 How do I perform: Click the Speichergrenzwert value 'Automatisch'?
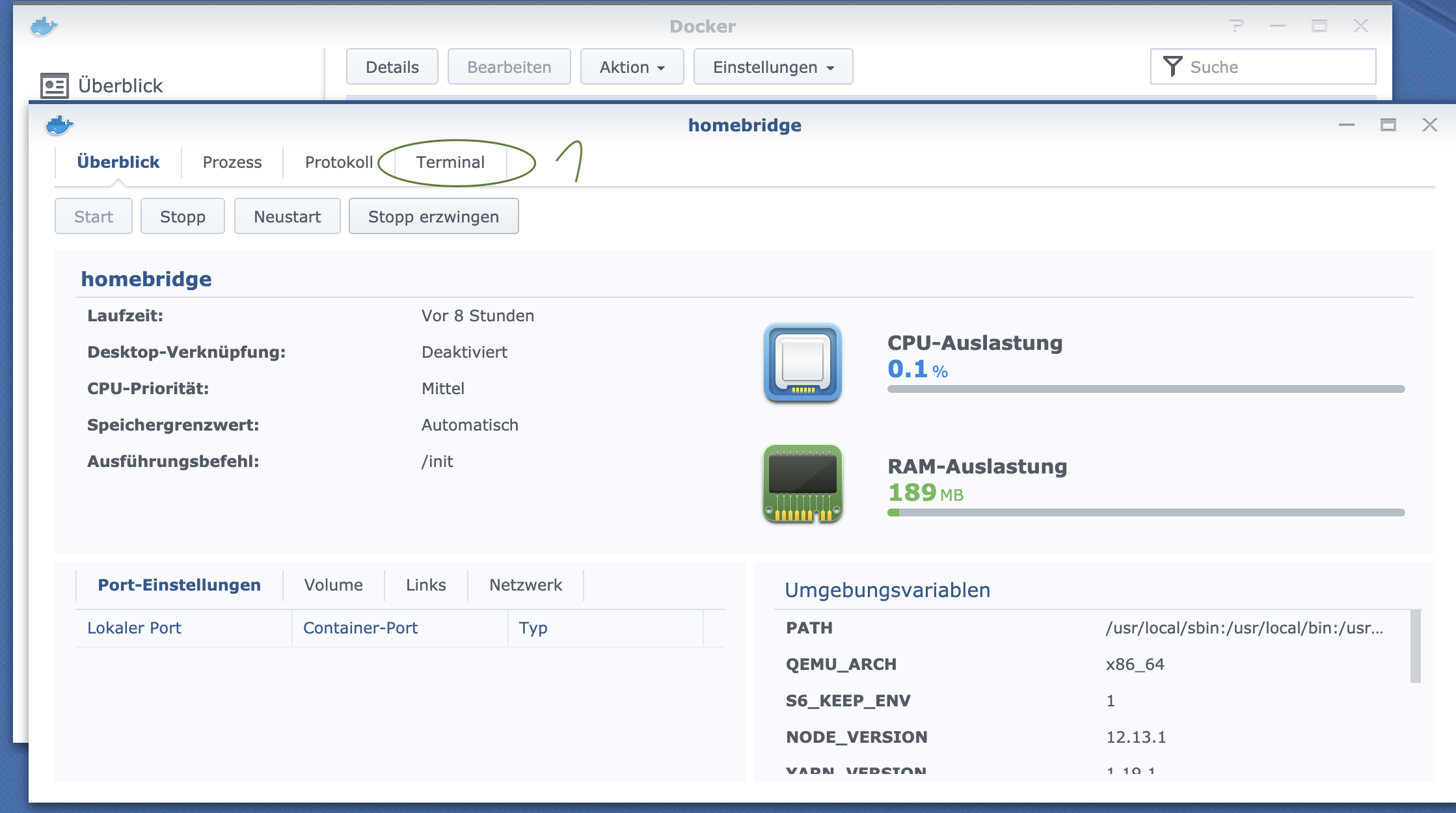pos(470,425)
